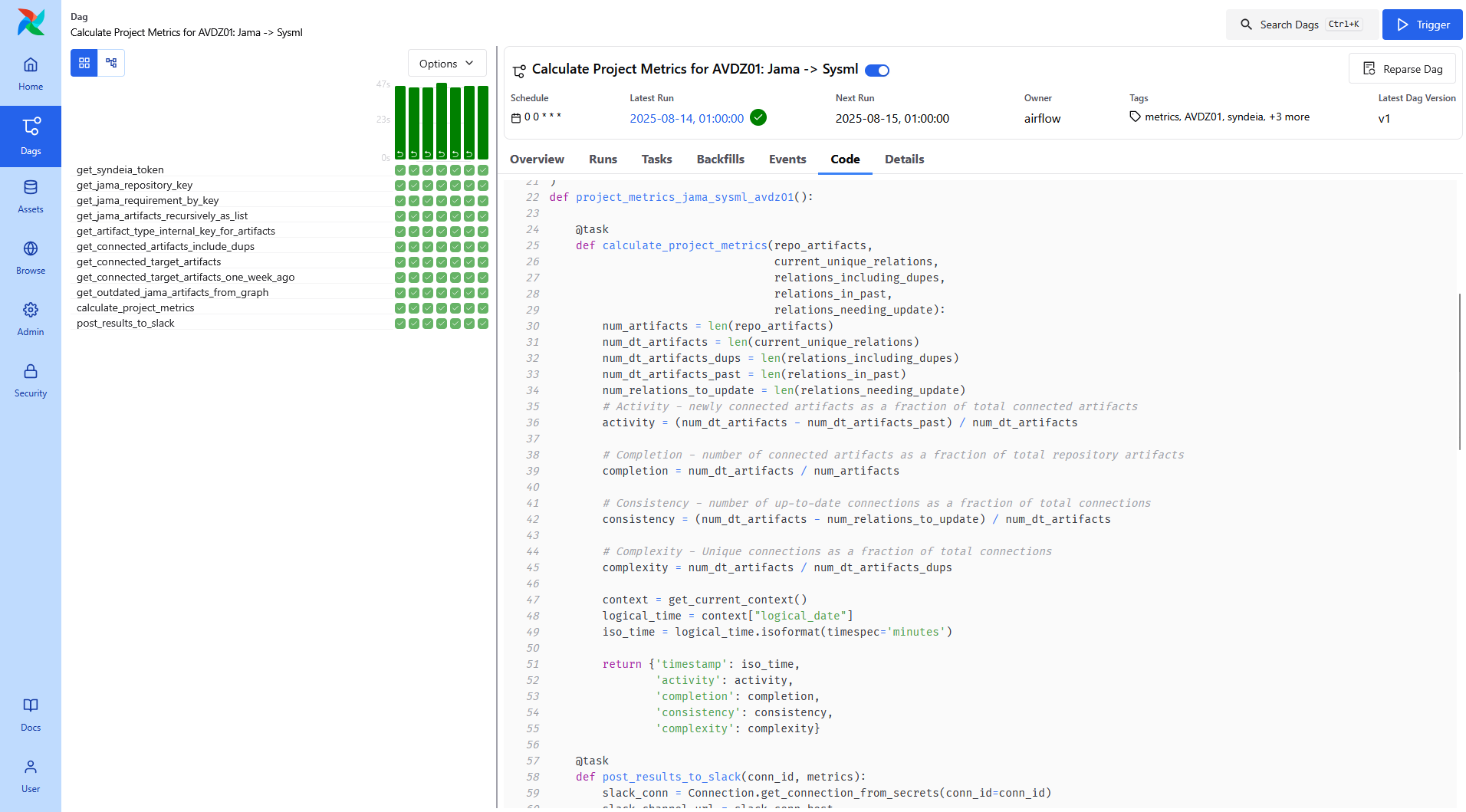Click the calendar icon under Schedule
This screenshot has height=812, width=1466.
coord(516,118)
